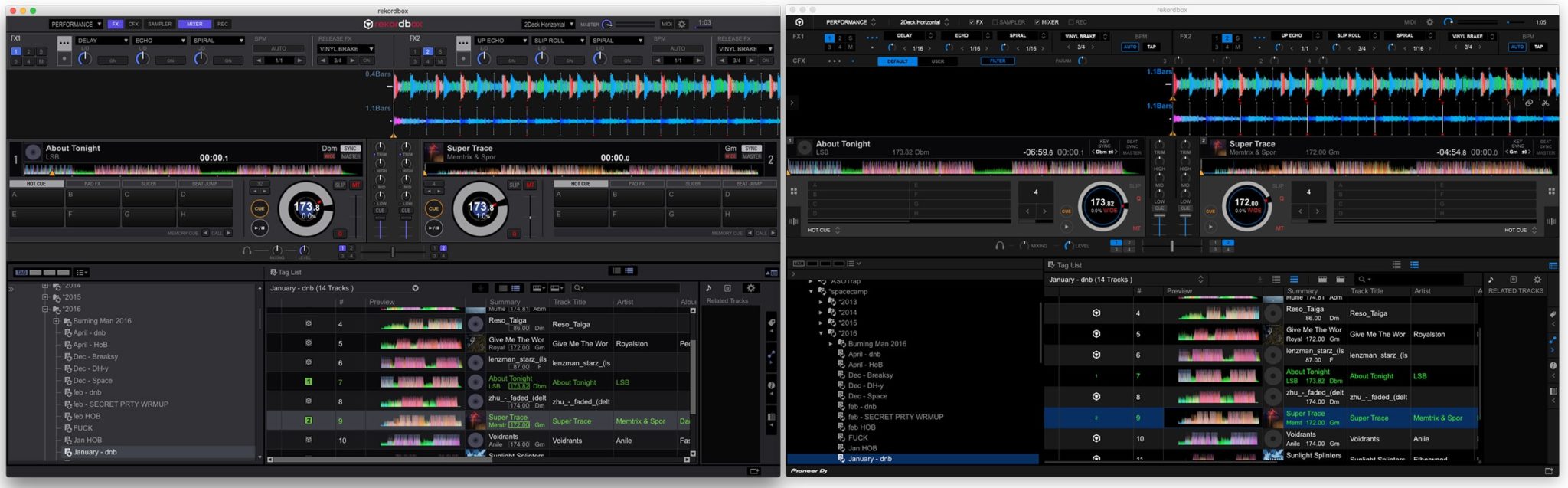Expand Burning Man 2016 folder in left tree
The image size is (1568, 488).
pyautogui.click(x=56, y=322)
